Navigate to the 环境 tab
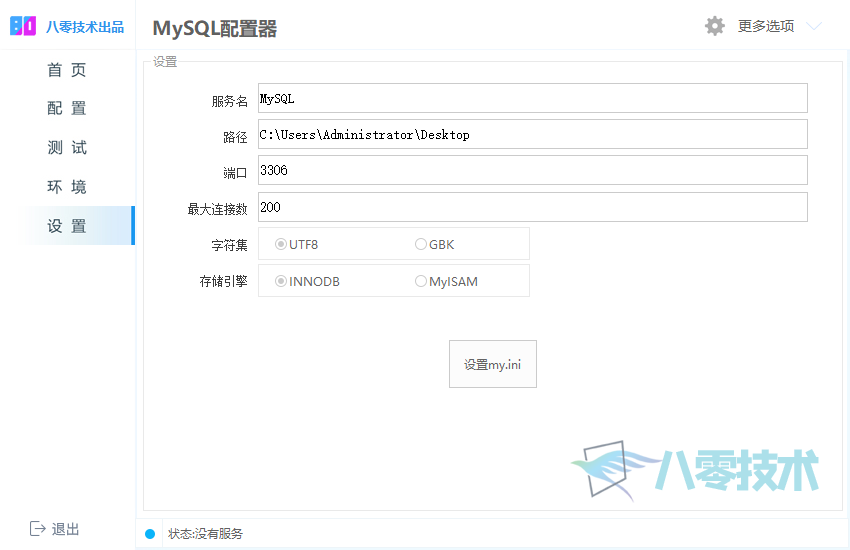The height and width of the screenshot is (550, 850). coord(67,187)
